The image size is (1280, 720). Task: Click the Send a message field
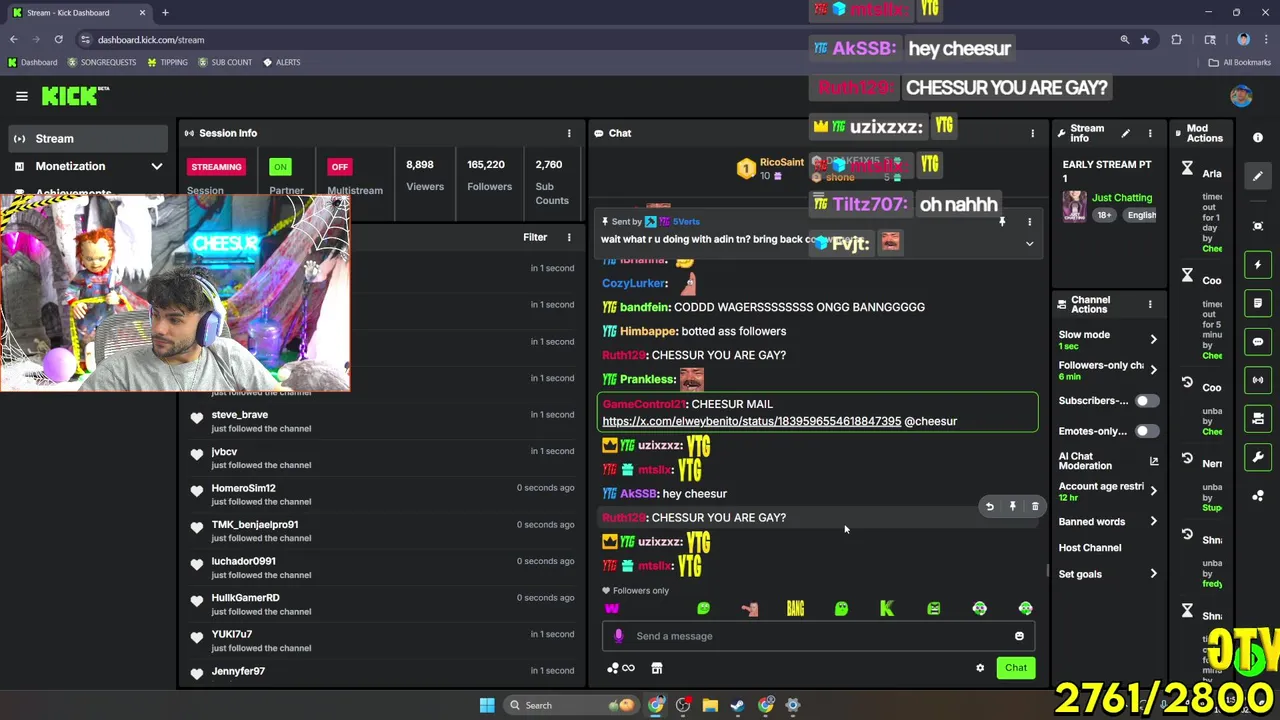820,636
